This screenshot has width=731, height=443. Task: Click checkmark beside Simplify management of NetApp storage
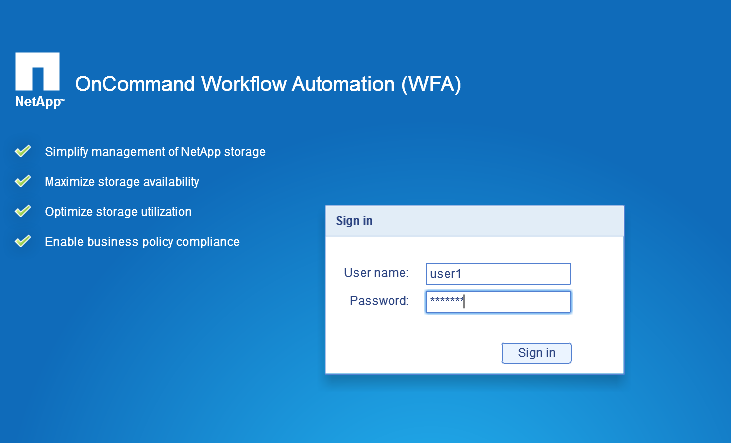(23, 152)
